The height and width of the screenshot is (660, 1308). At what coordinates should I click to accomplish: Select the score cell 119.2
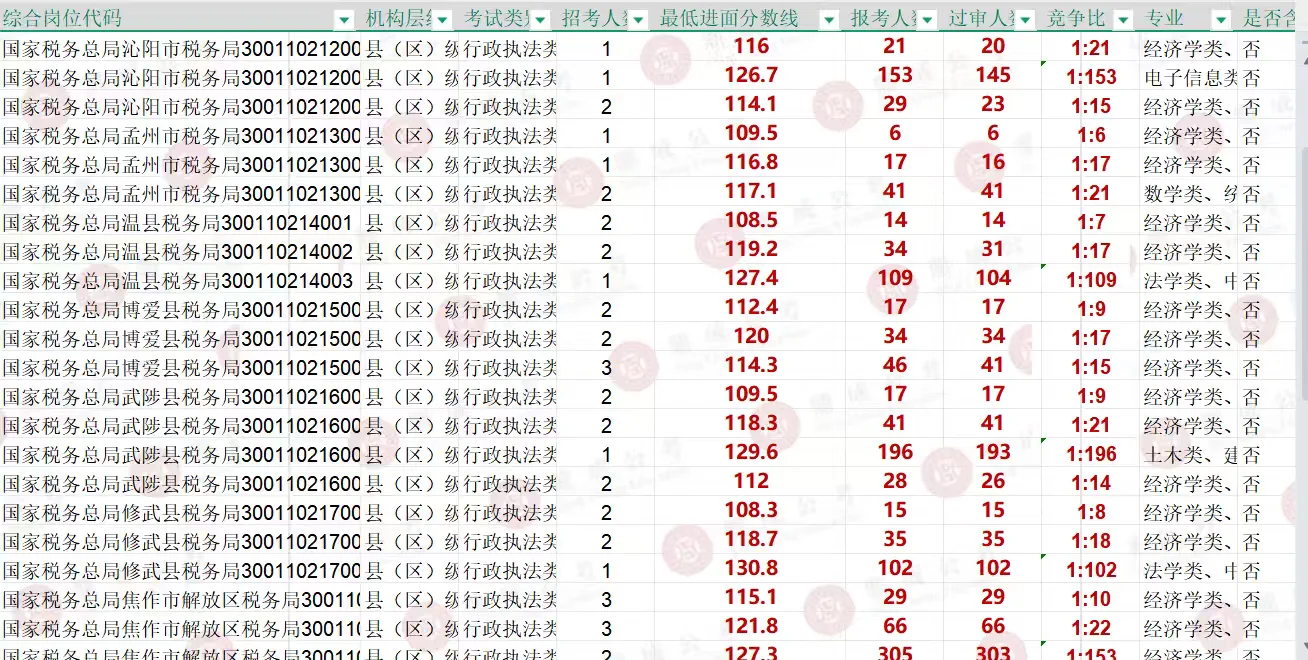(x=751, y=249)
